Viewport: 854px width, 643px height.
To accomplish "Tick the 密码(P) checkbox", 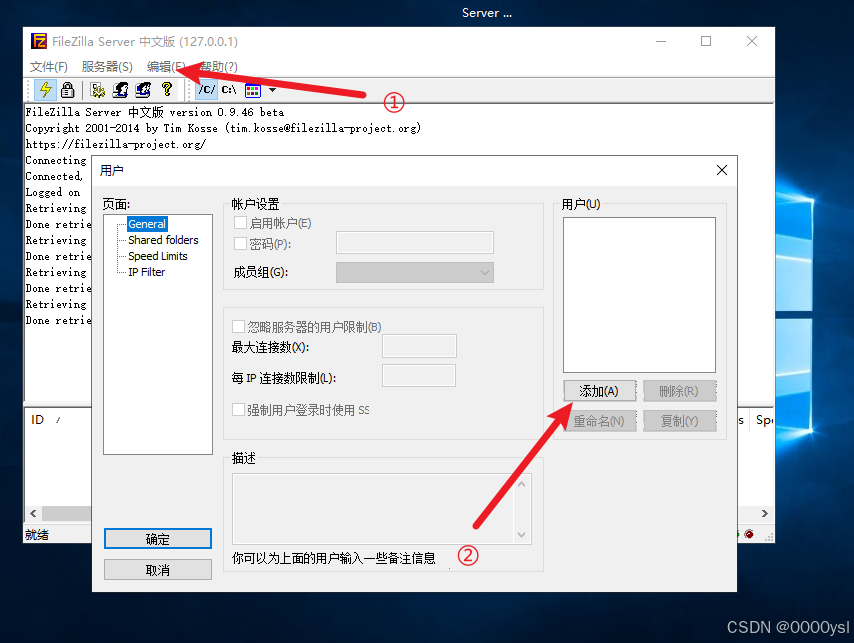I will point(240,243).
